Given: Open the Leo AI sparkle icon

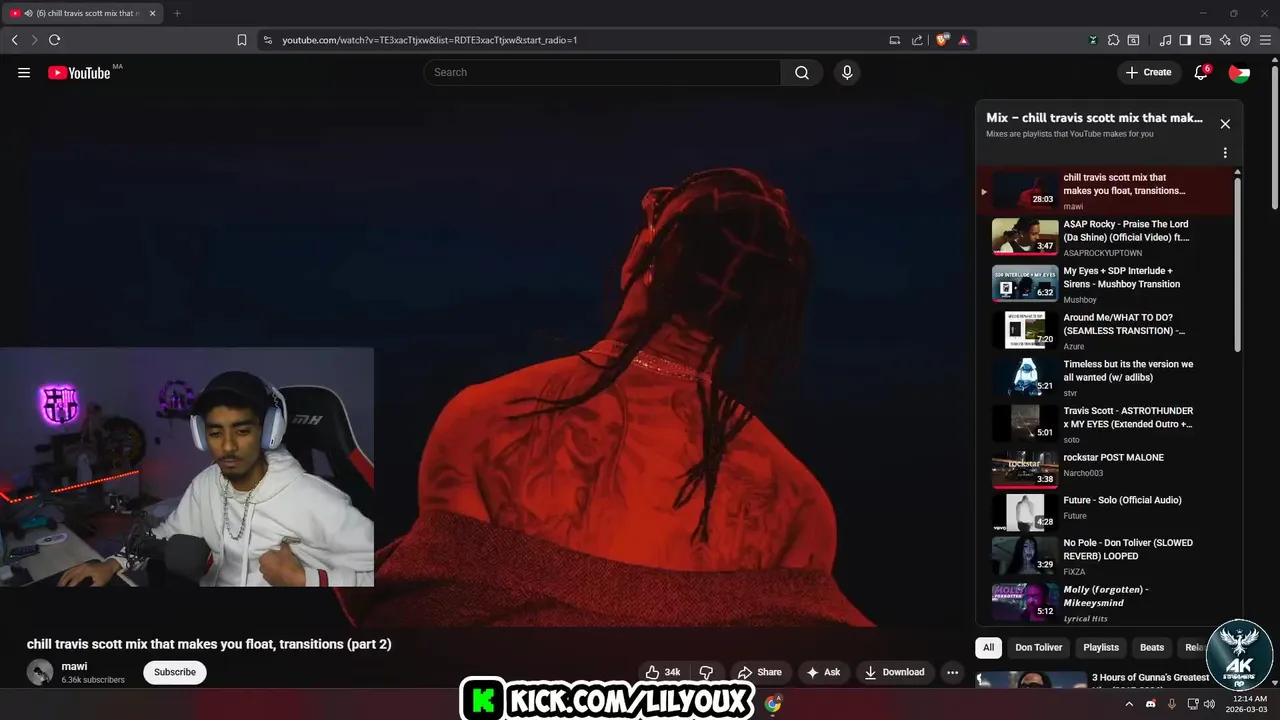Looking at the screenshot, I should [x=1225, y=40].
